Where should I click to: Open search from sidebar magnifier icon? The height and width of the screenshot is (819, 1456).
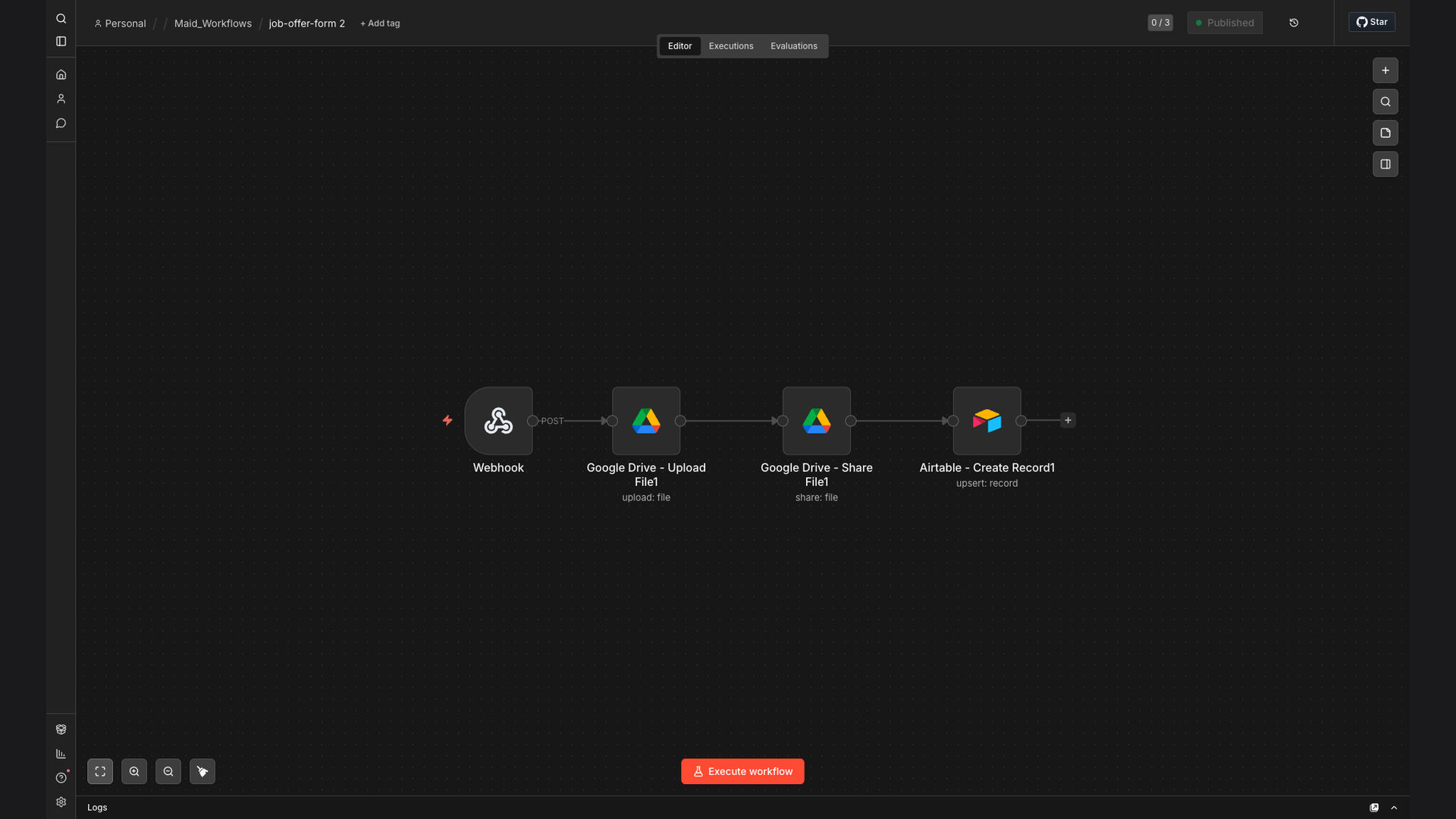(61, 18)
